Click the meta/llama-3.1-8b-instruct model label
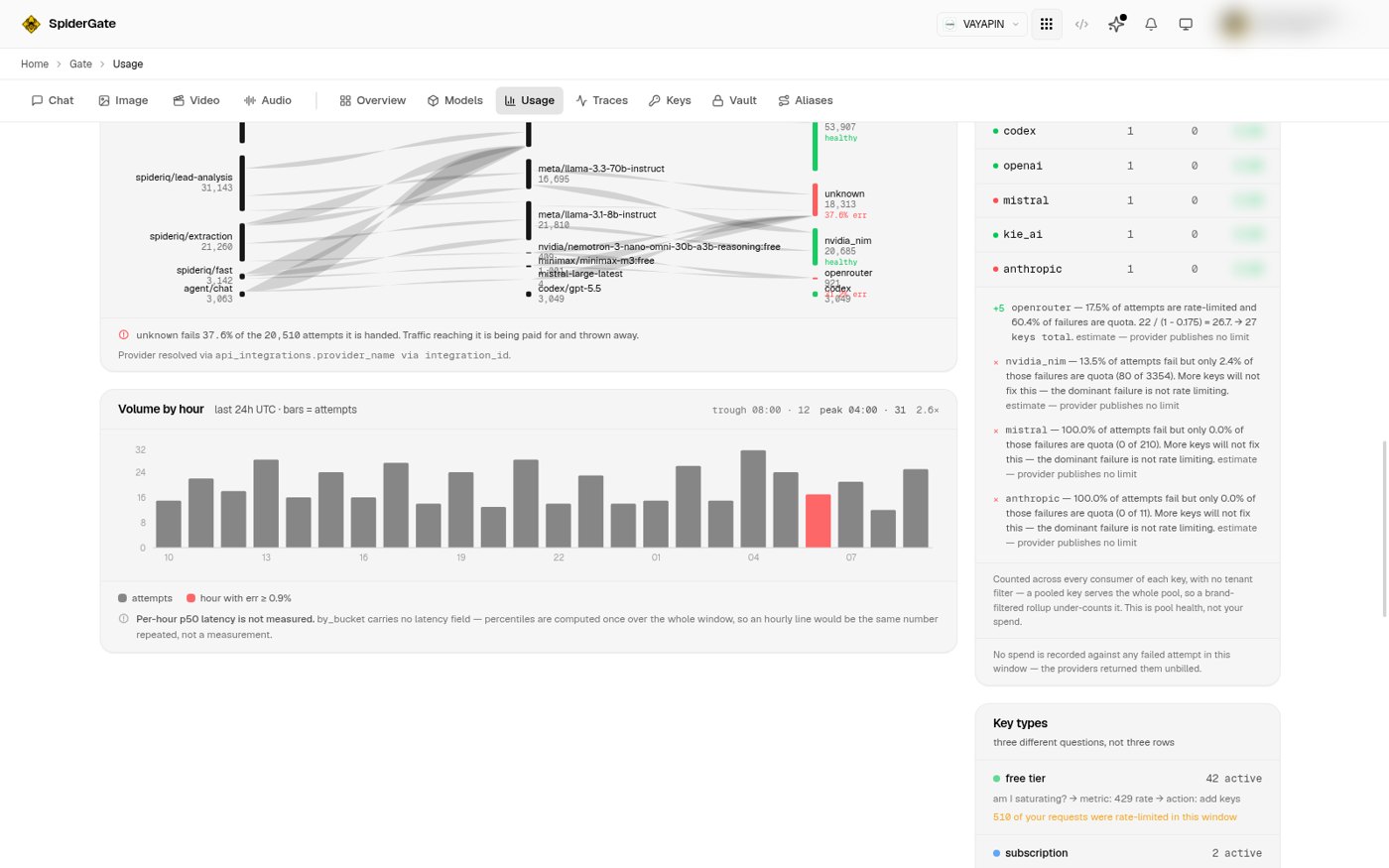The width and height of the screenshot is (1389, 868). pos(597,214)
